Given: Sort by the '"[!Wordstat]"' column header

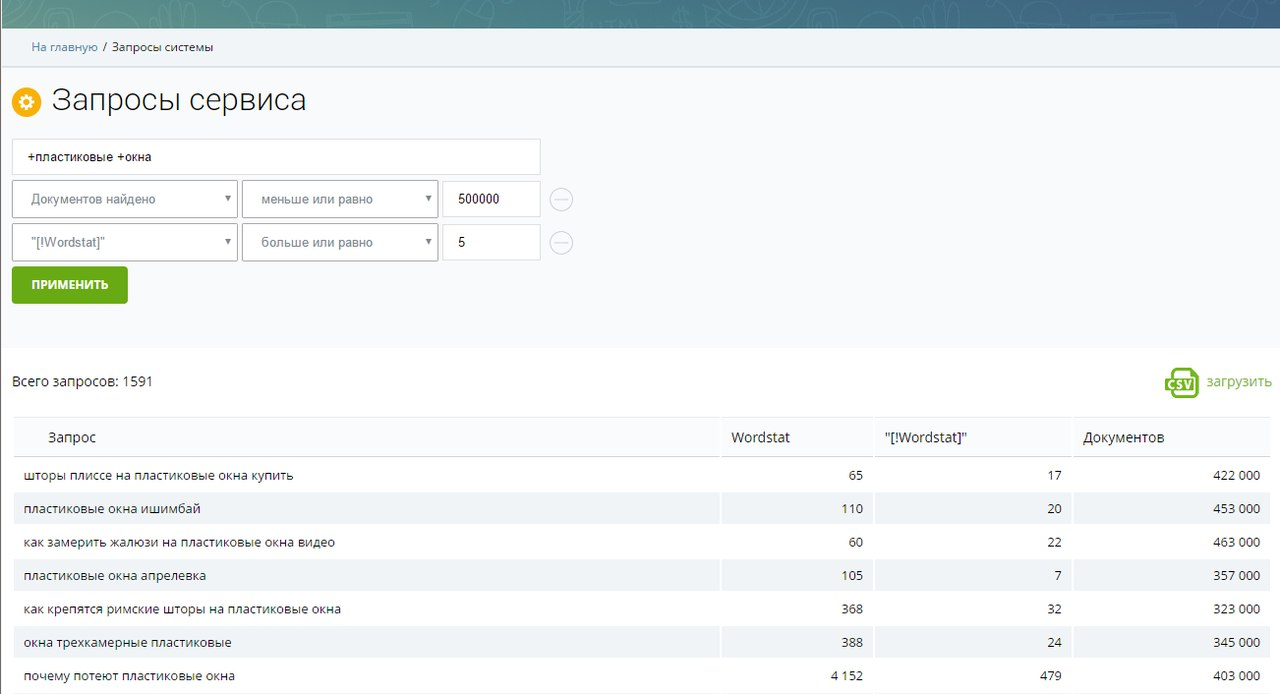Looking at the screenshot, I should [x=925, y=438].
